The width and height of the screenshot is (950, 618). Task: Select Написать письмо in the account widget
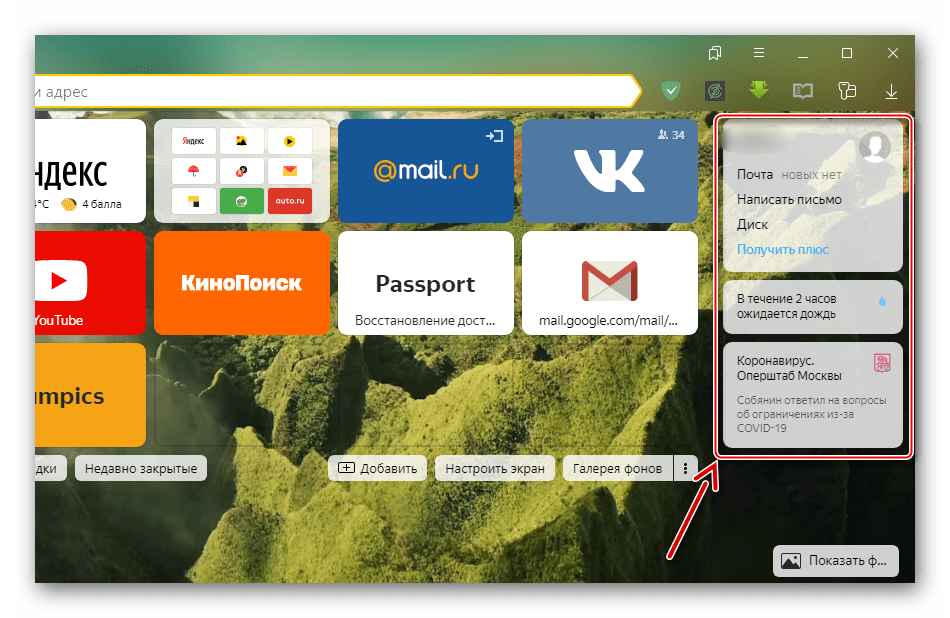point(789,199)
